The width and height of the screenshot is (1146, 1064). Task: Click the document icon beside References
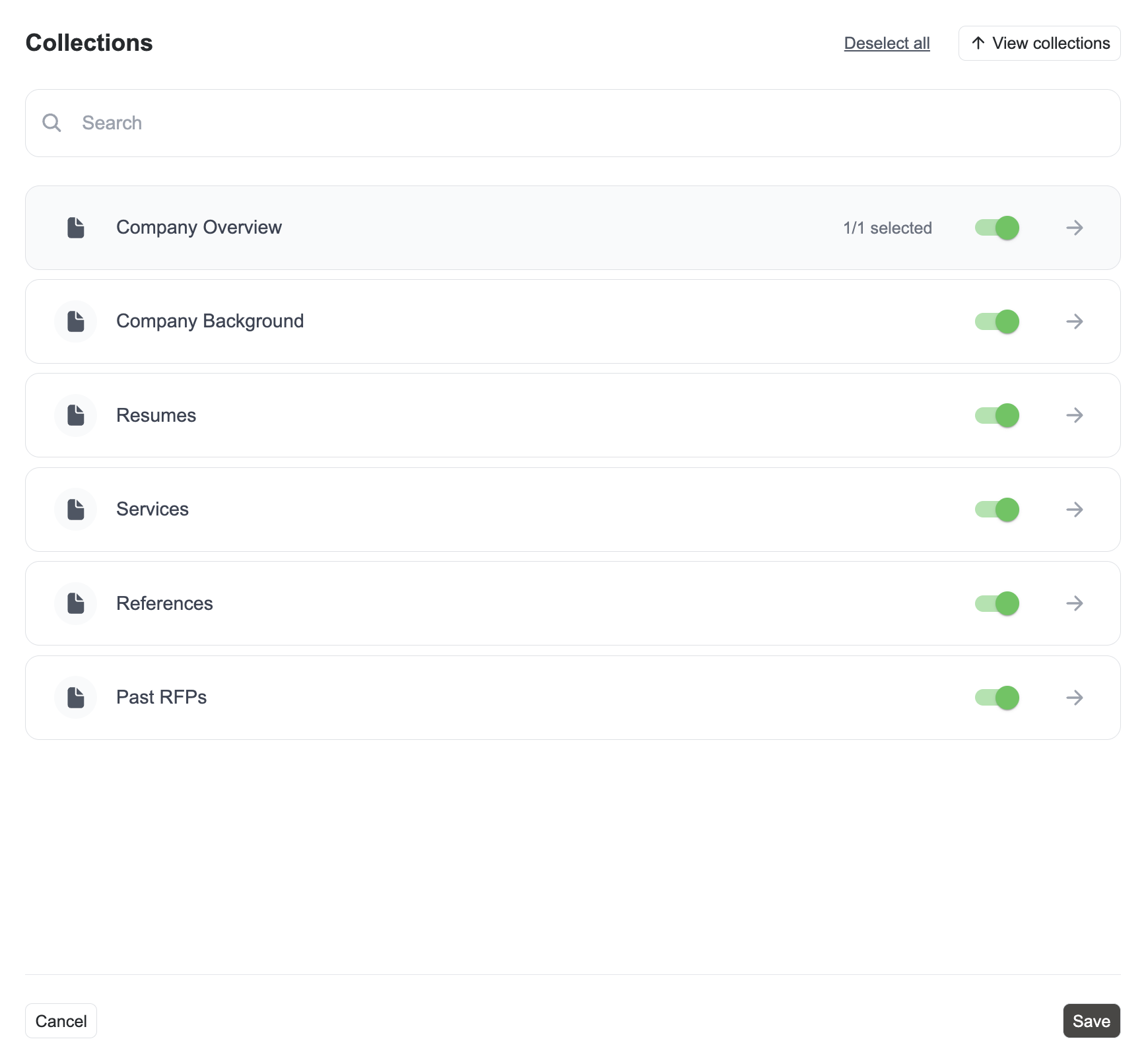point(76,603)
